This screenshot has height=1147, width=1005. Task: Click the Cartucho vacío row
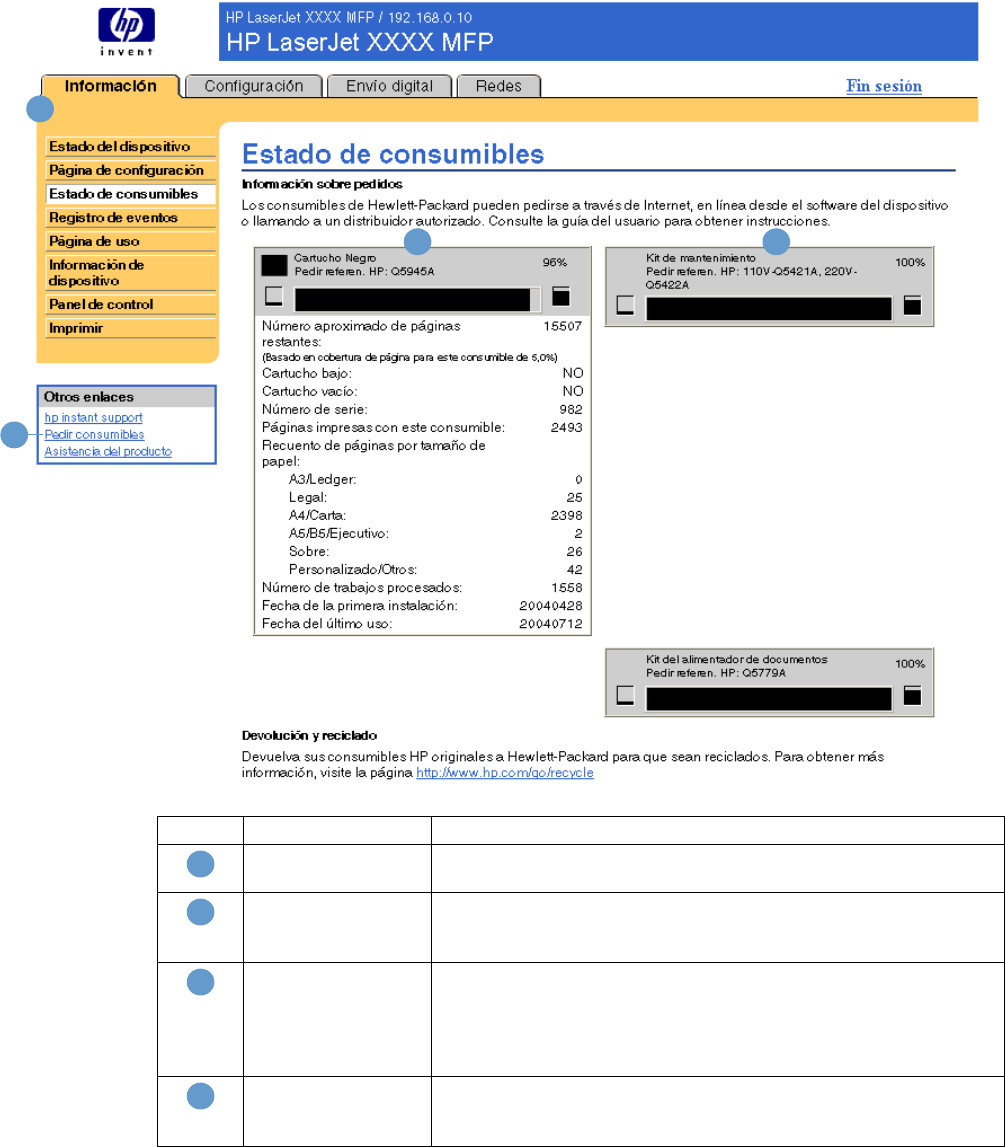coord(423,391)
